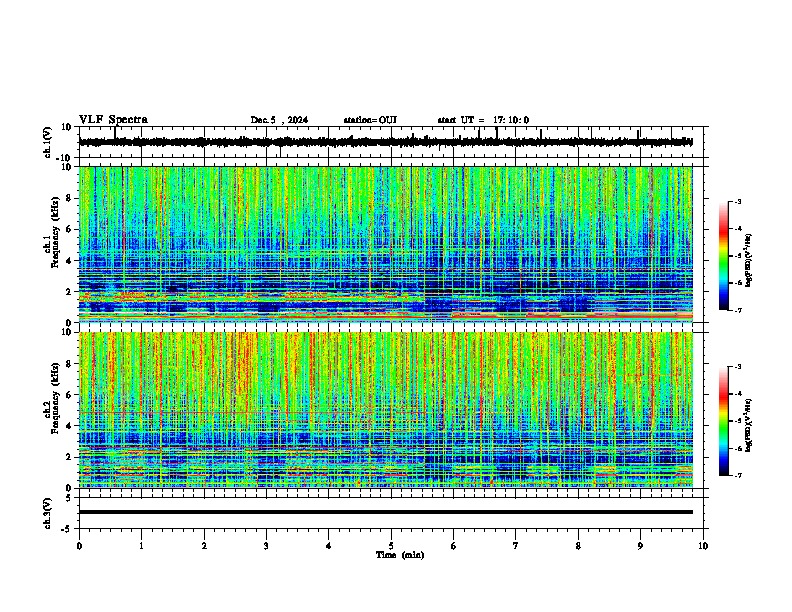Click the "-3" value on ch.2 colorbar

738,367
